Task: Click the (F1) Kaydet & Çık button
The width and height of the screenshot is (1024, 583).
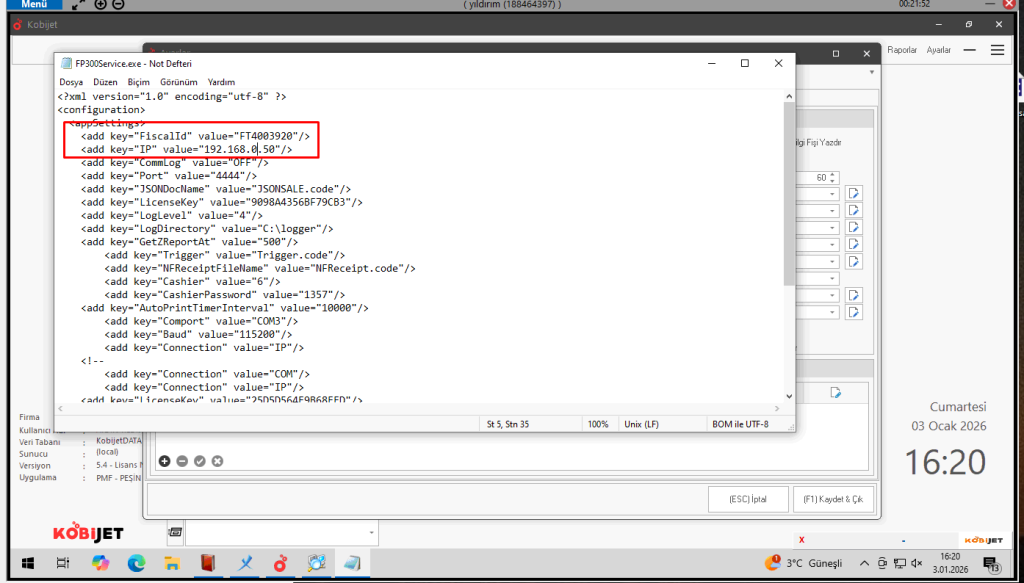Action: tap(833, 498)
